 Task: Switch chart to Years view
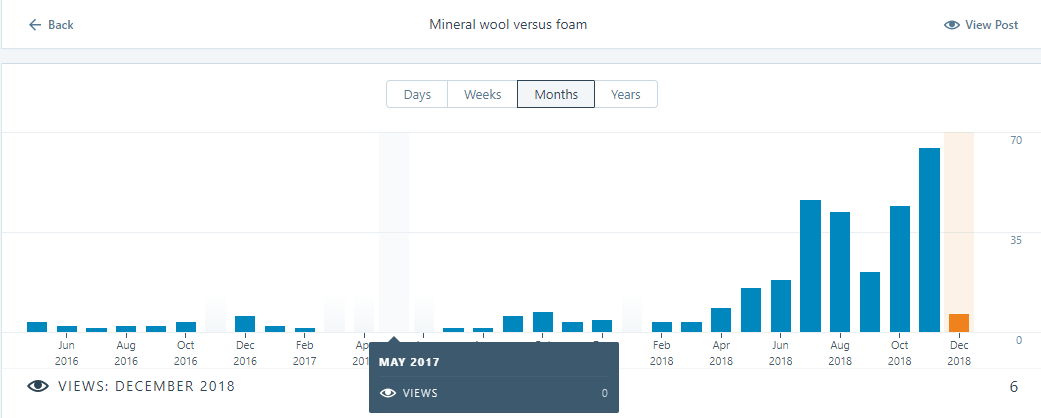[x=626, y=94]
